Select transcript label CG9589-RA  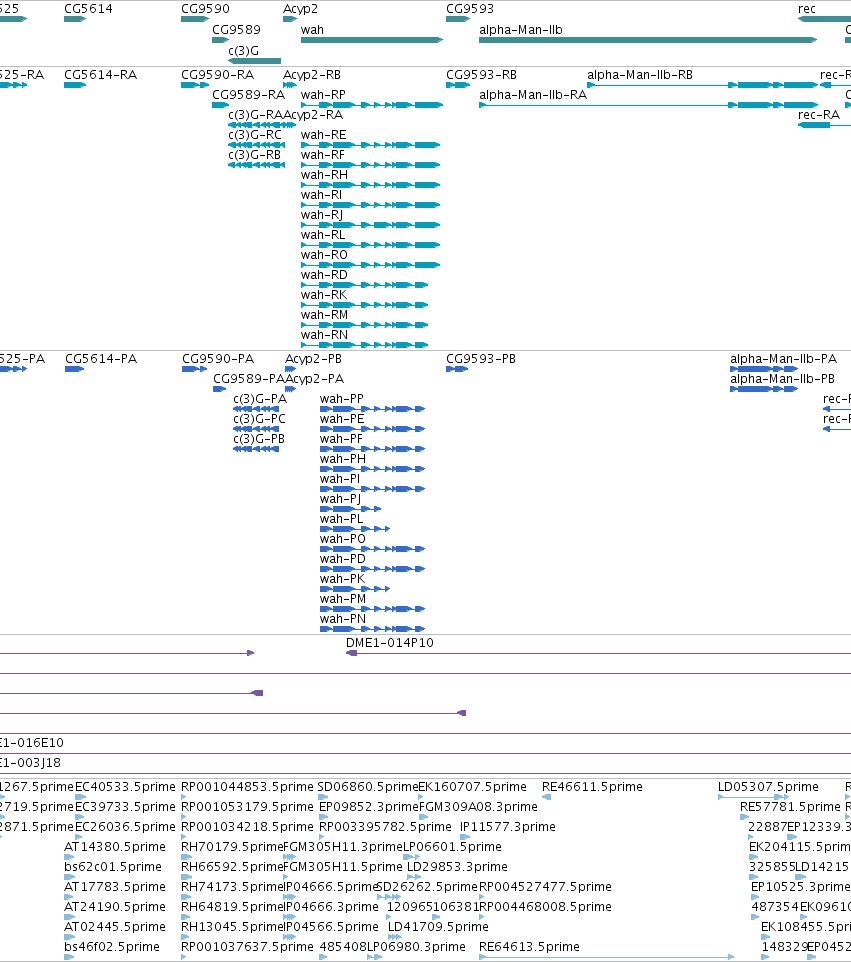point(248,95)
